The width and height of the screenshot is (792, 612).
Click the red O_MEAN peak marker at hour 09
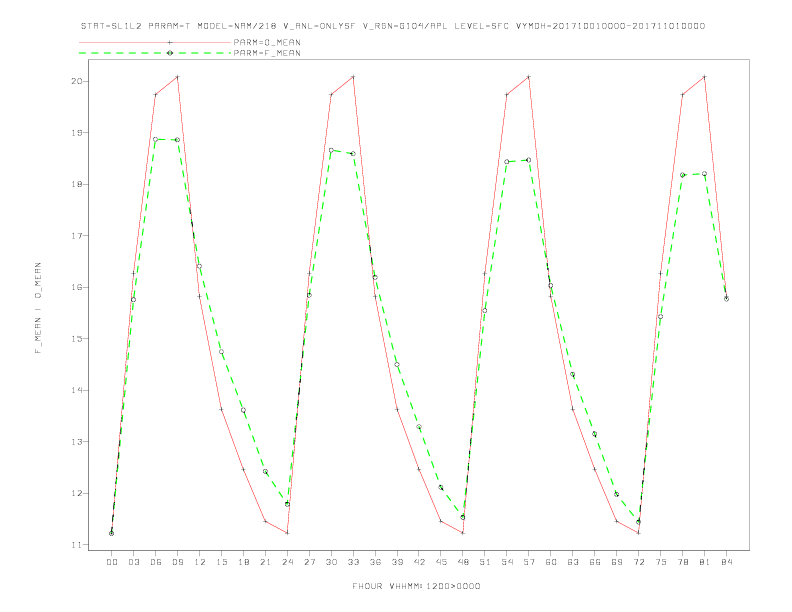pos(177,77)
